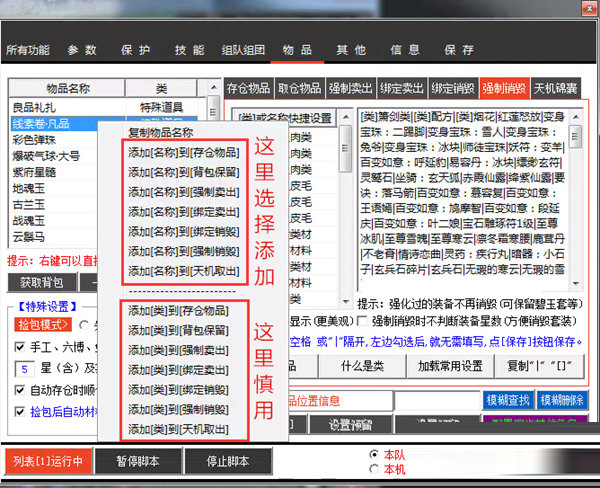Choose 添加[名称]到[绑定销毁] menu entry
Image resolution: width=600 pixels, height=488 pixels.
(x=184, y=232)
